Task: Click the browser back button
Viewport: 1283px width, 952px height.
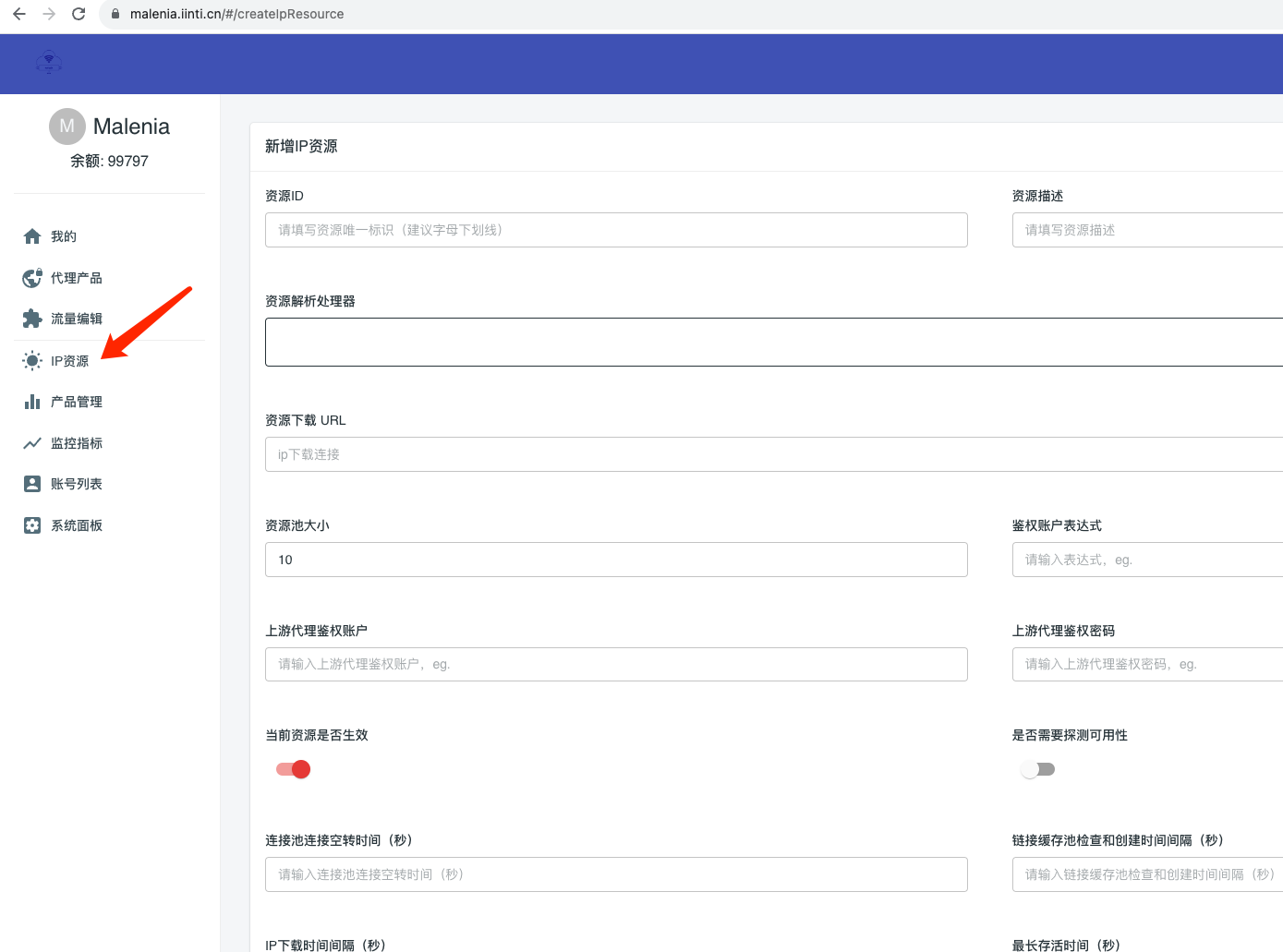Action: coord(18,14)
